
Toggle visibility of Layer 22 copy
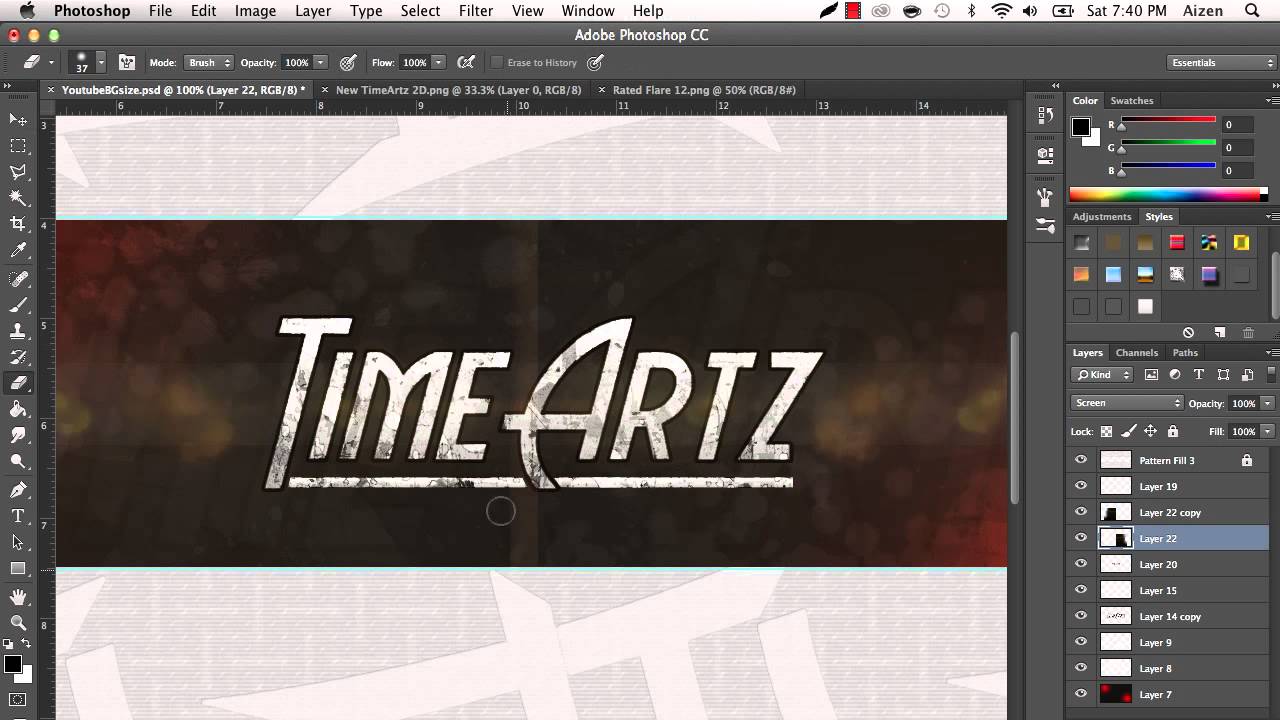click(1081, 512)
